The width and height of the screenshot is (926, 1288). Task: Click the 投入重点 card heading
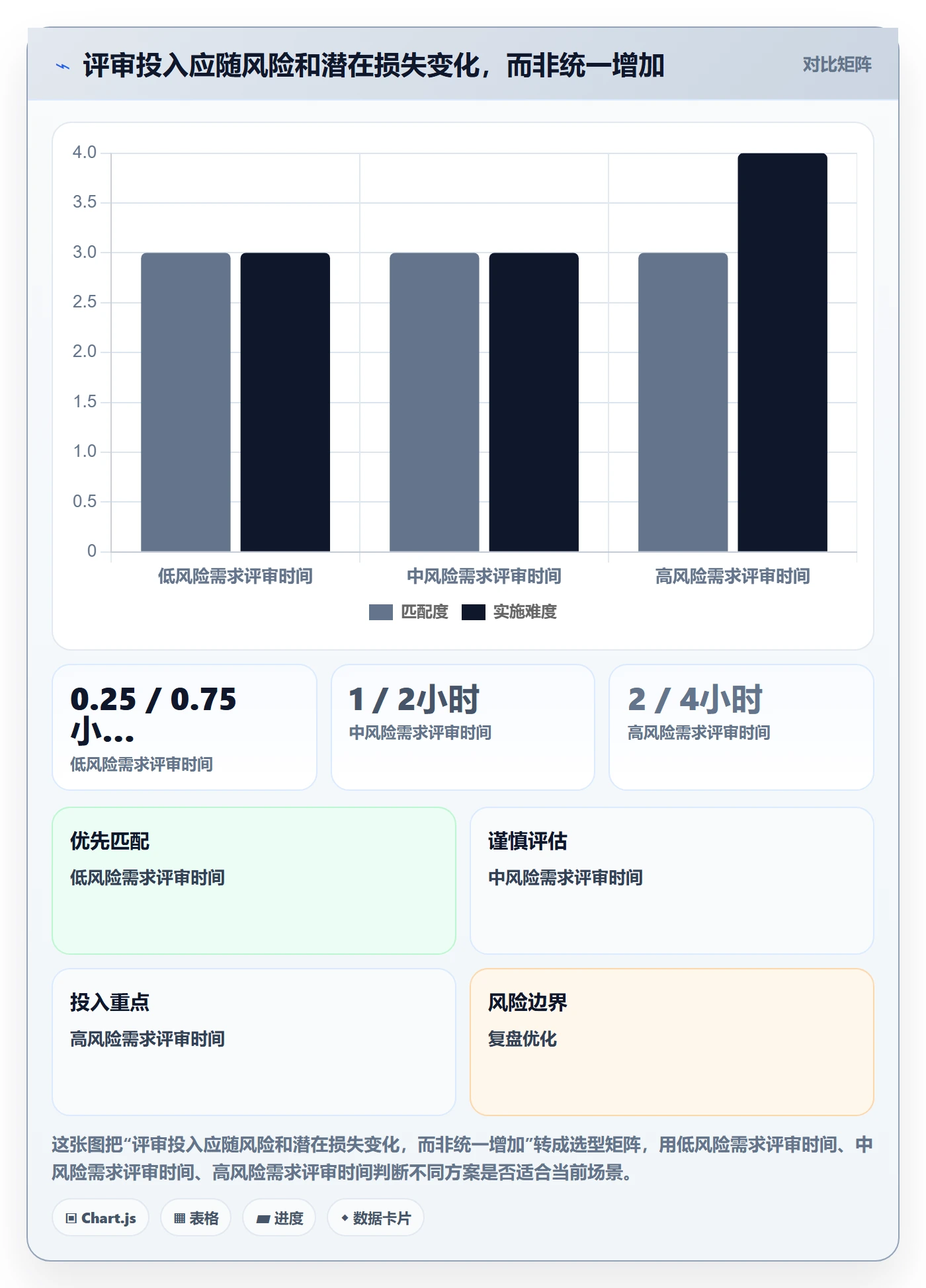click(110, 1002)
